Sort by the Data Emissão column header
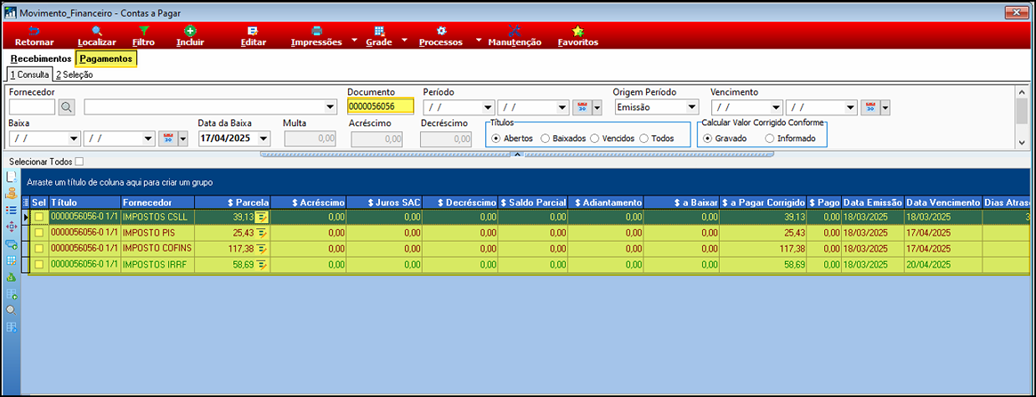The height and width of the screenshot is (397, 1036). 873,202
